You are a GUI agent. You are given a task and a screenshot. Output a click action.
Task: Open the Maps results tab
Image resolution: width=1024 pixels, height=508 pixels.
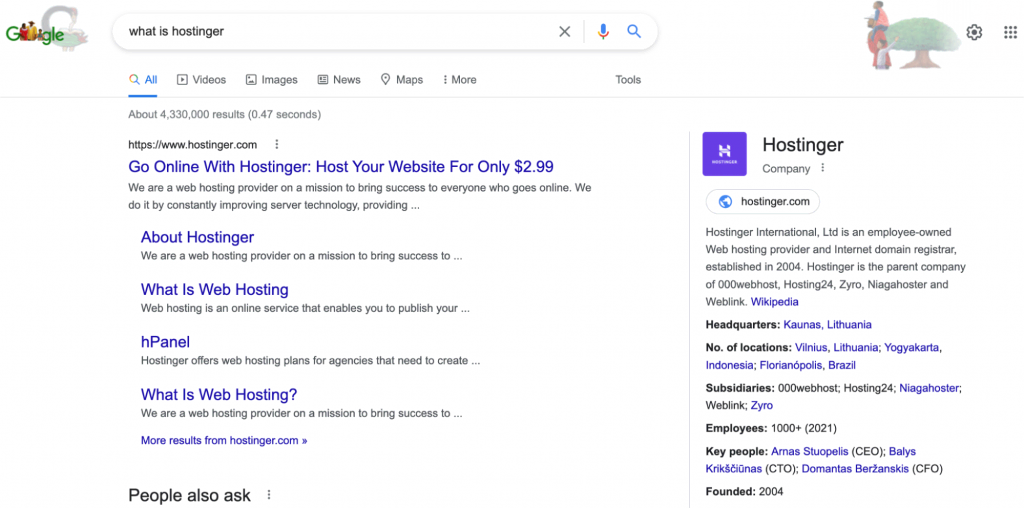[x=402, y=80]
